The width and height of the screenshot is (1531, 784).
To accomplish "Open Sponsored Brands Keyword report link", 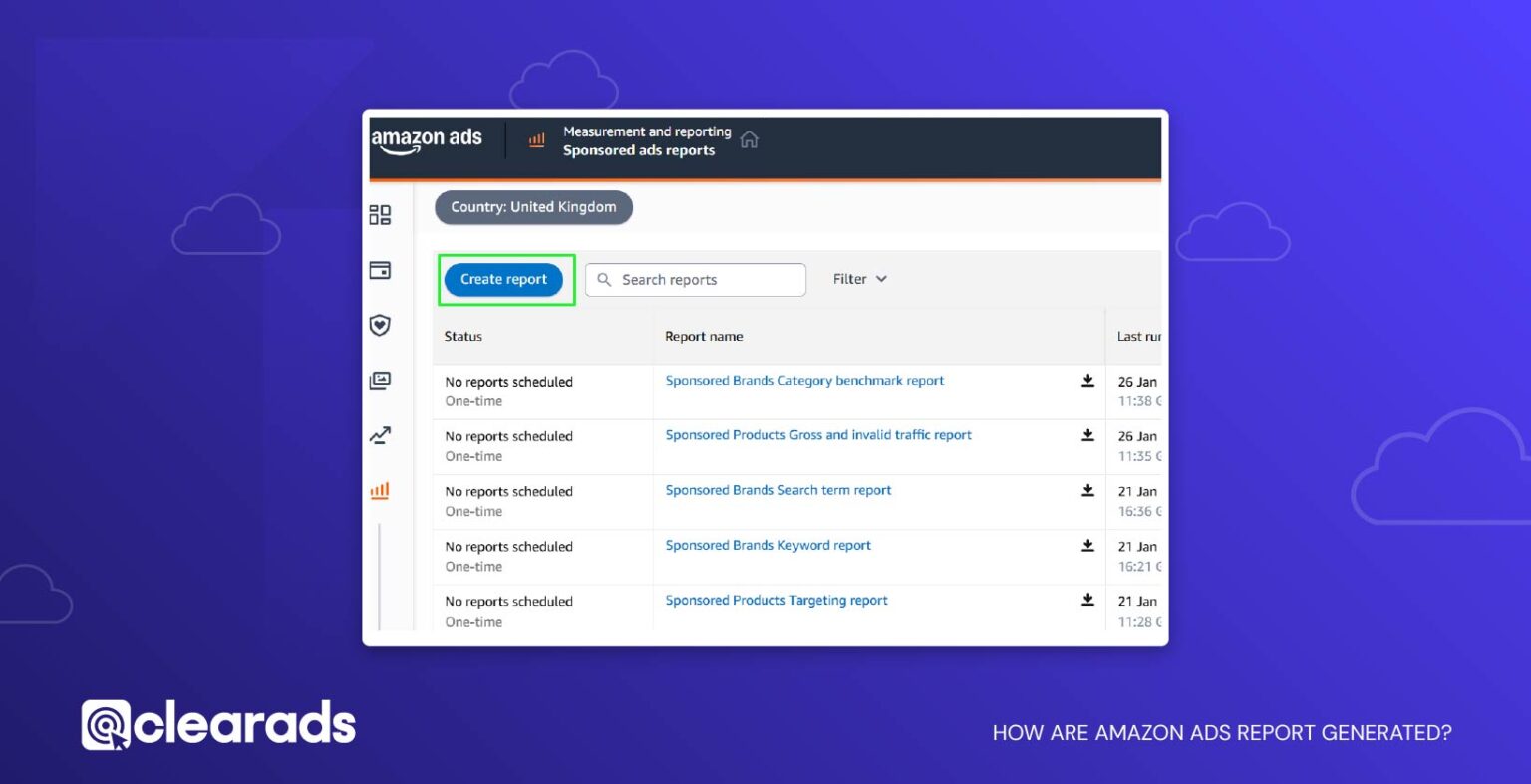I will 768,545.
